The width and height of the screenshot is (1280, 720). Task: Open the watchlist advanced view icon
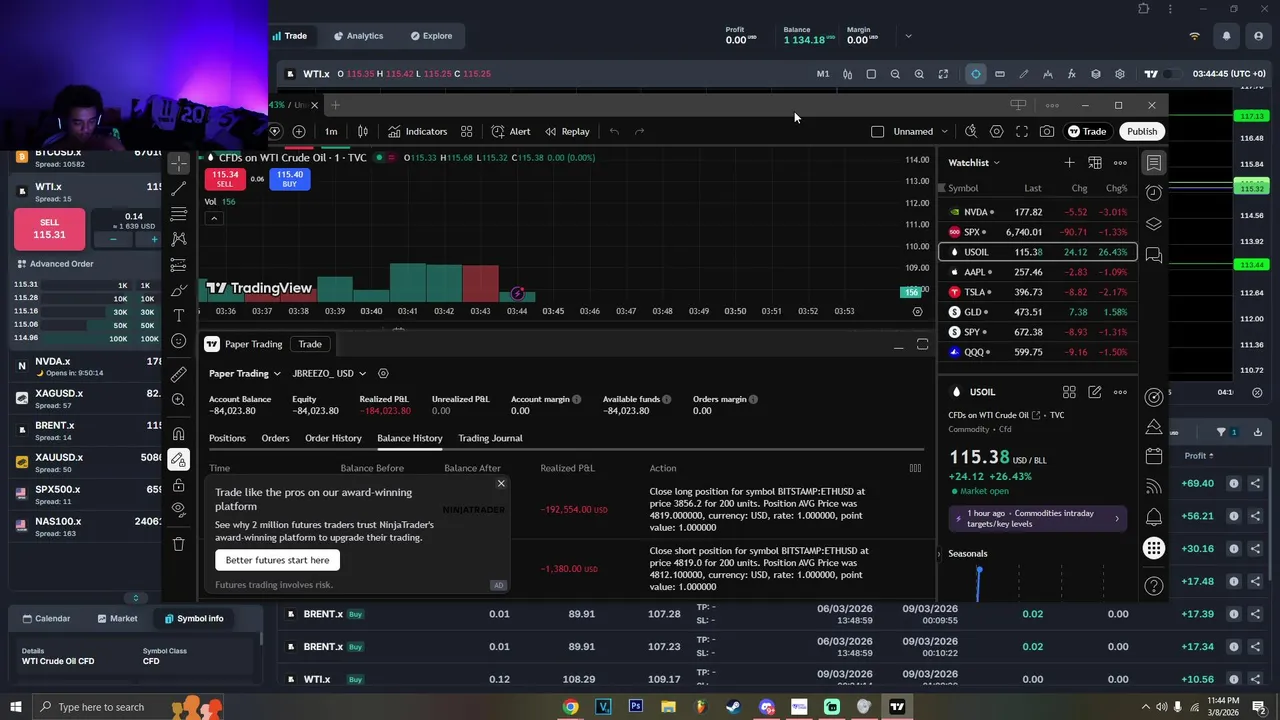pyautogui.click(x=1095, y=162)
